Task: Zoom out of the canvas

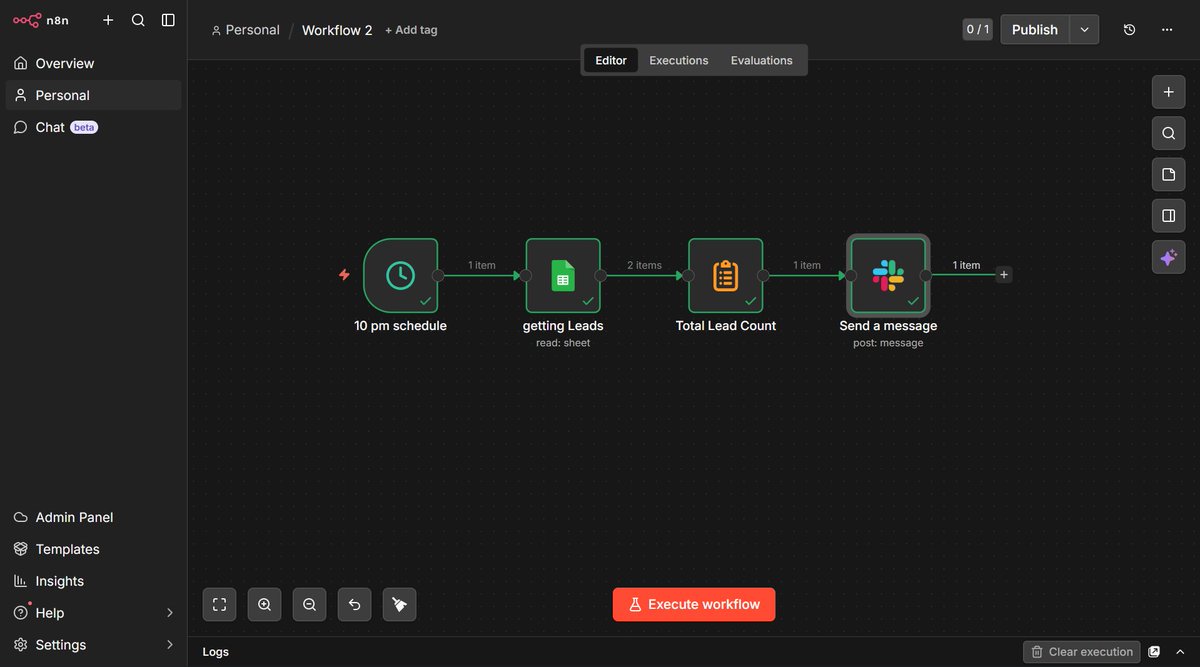Action: pyautogui.click(x=310, y=604)
